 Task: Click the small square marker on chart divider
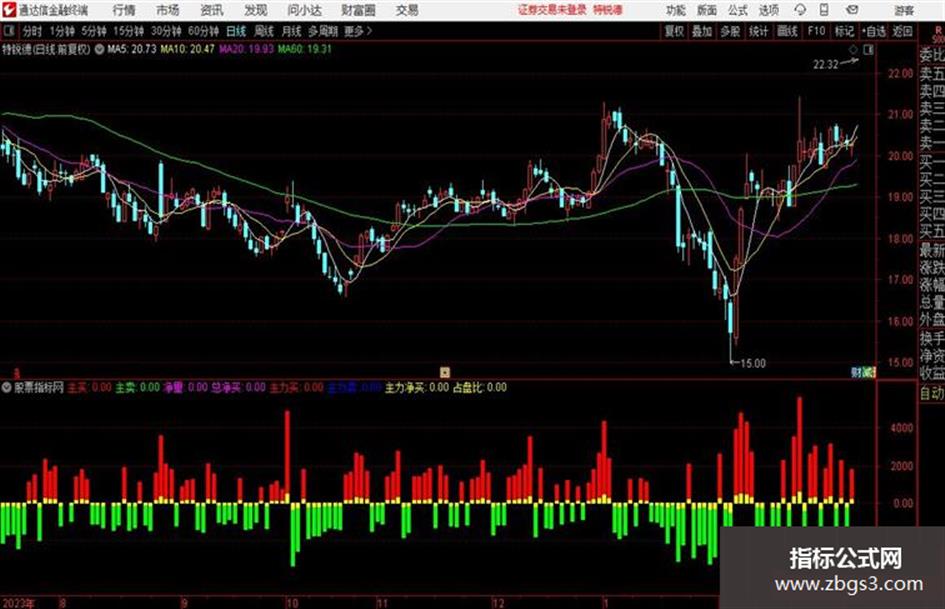tap(445, 372)
